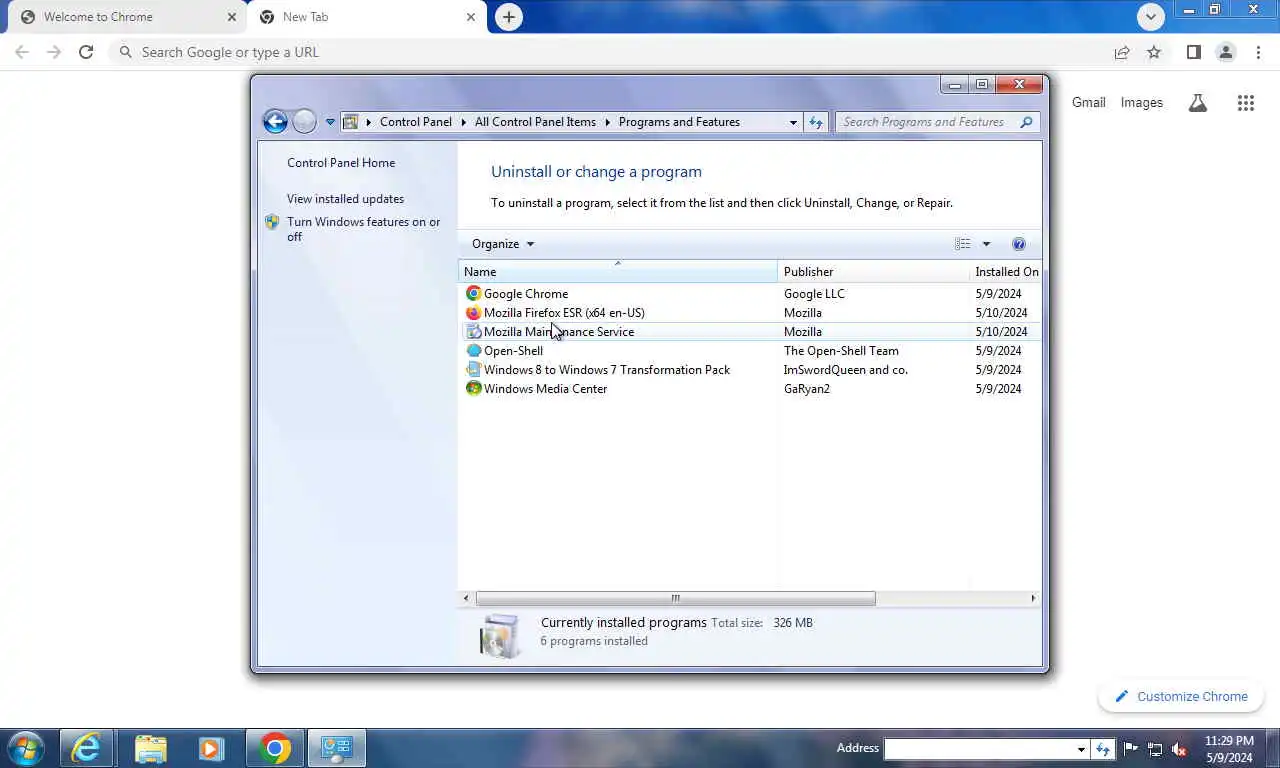Viewport: 1280px width, 768px height.
Task: Bookmark this tab with the star icon
Action: pos(1154,52)
